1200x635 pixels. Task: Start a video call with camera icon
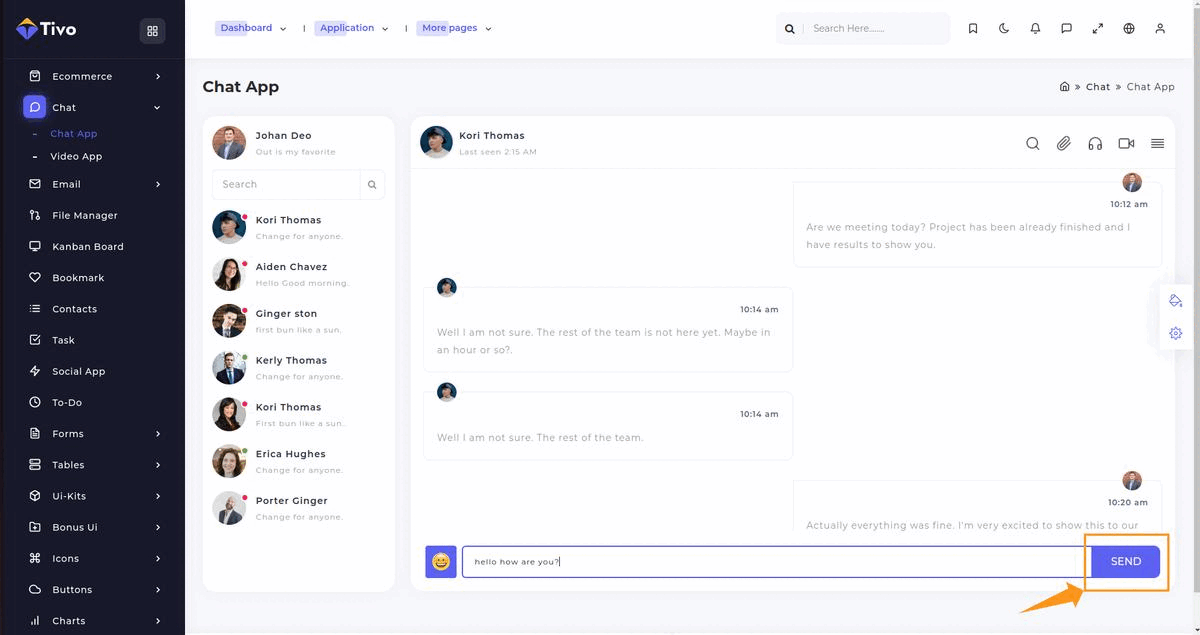pos(1126,144)
